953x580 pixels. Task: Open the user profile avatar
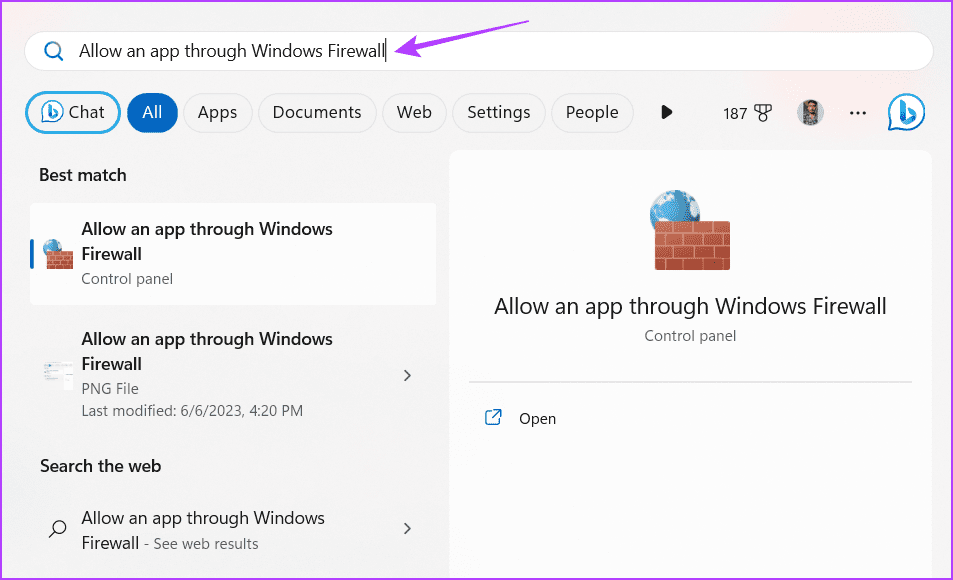pos(810,112)
